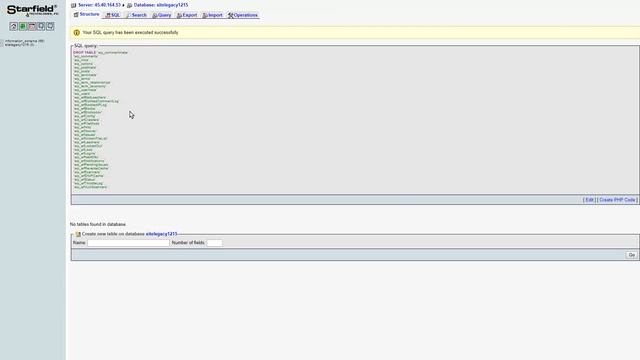Go to the Query tab
The width and height of the screenshot is (640, 360).
pyautogui.click(x=162, y=15)
